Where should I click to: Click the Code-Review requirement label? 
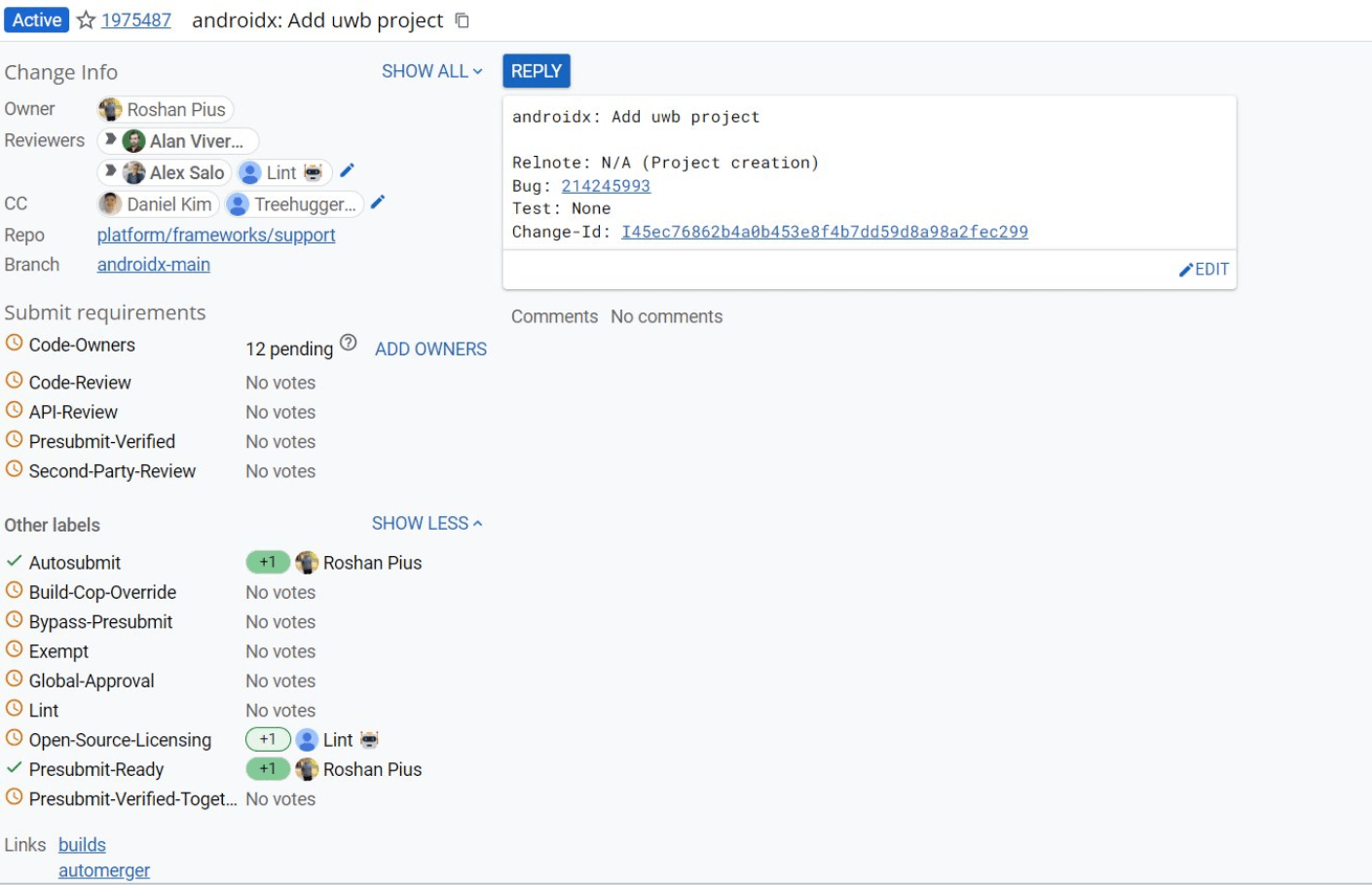click(x=80, y=383)
